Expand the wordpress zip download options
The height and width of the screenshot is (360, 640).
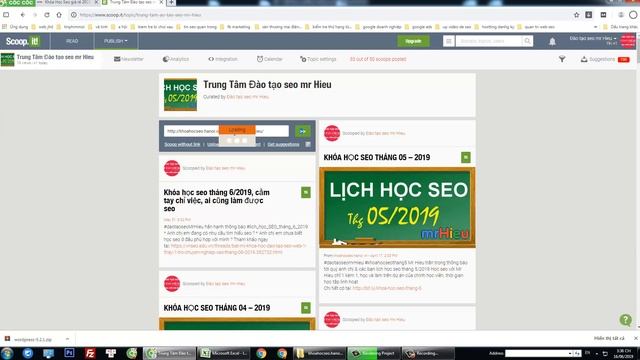point(67,339)
